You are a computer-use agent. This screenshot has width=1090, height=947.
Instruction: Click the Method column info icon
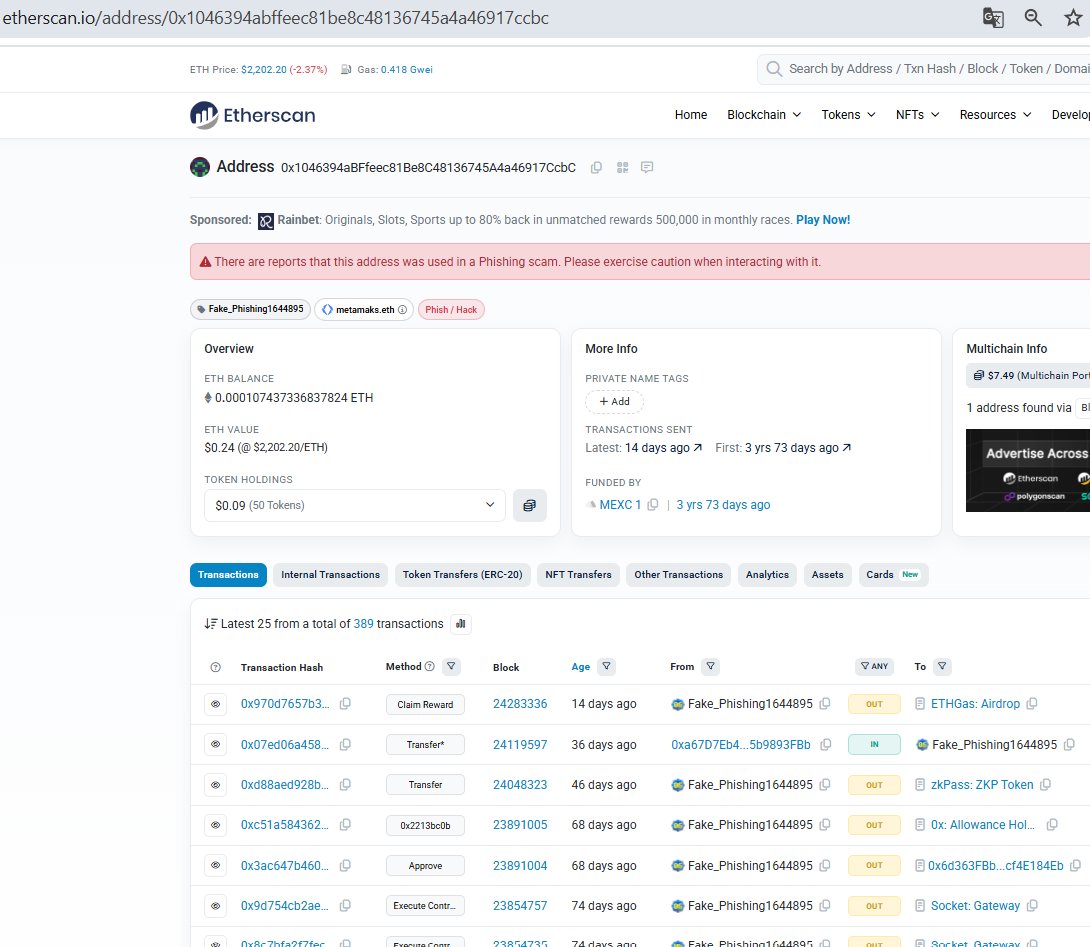click(x=430, y=666)
